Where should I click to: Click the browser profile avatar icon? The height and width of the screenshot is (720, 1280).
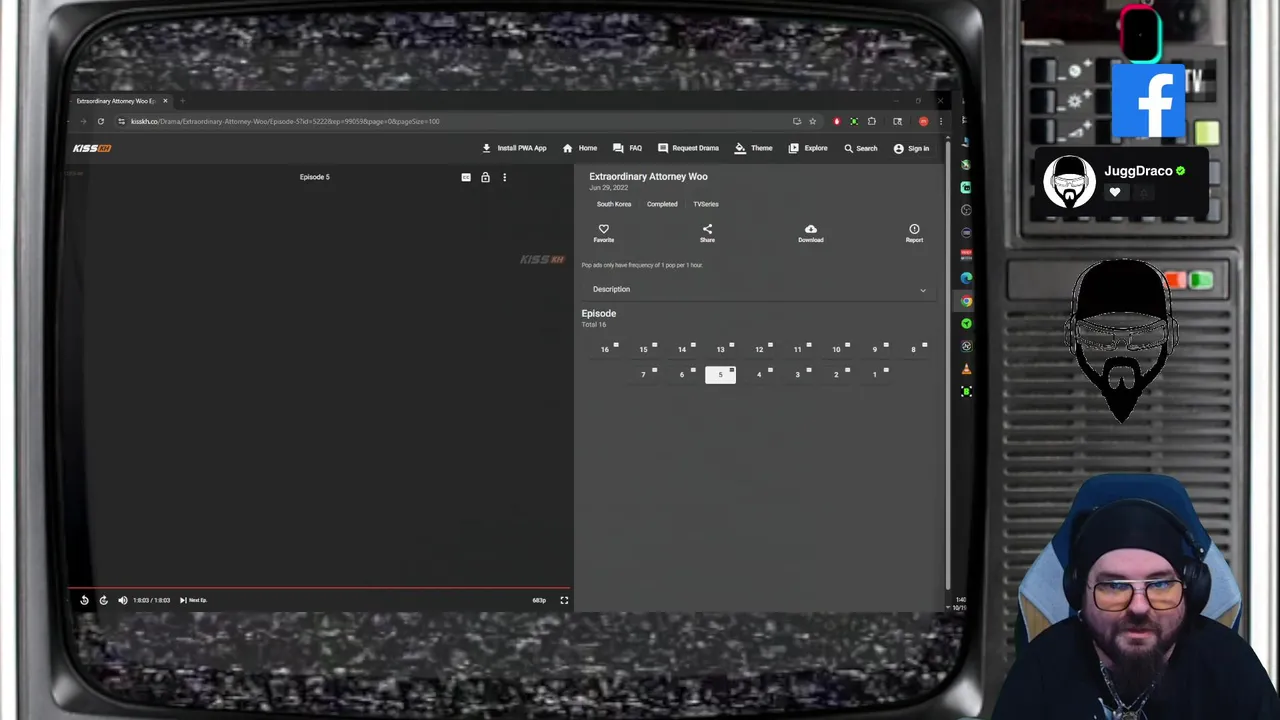click(923, 121)
